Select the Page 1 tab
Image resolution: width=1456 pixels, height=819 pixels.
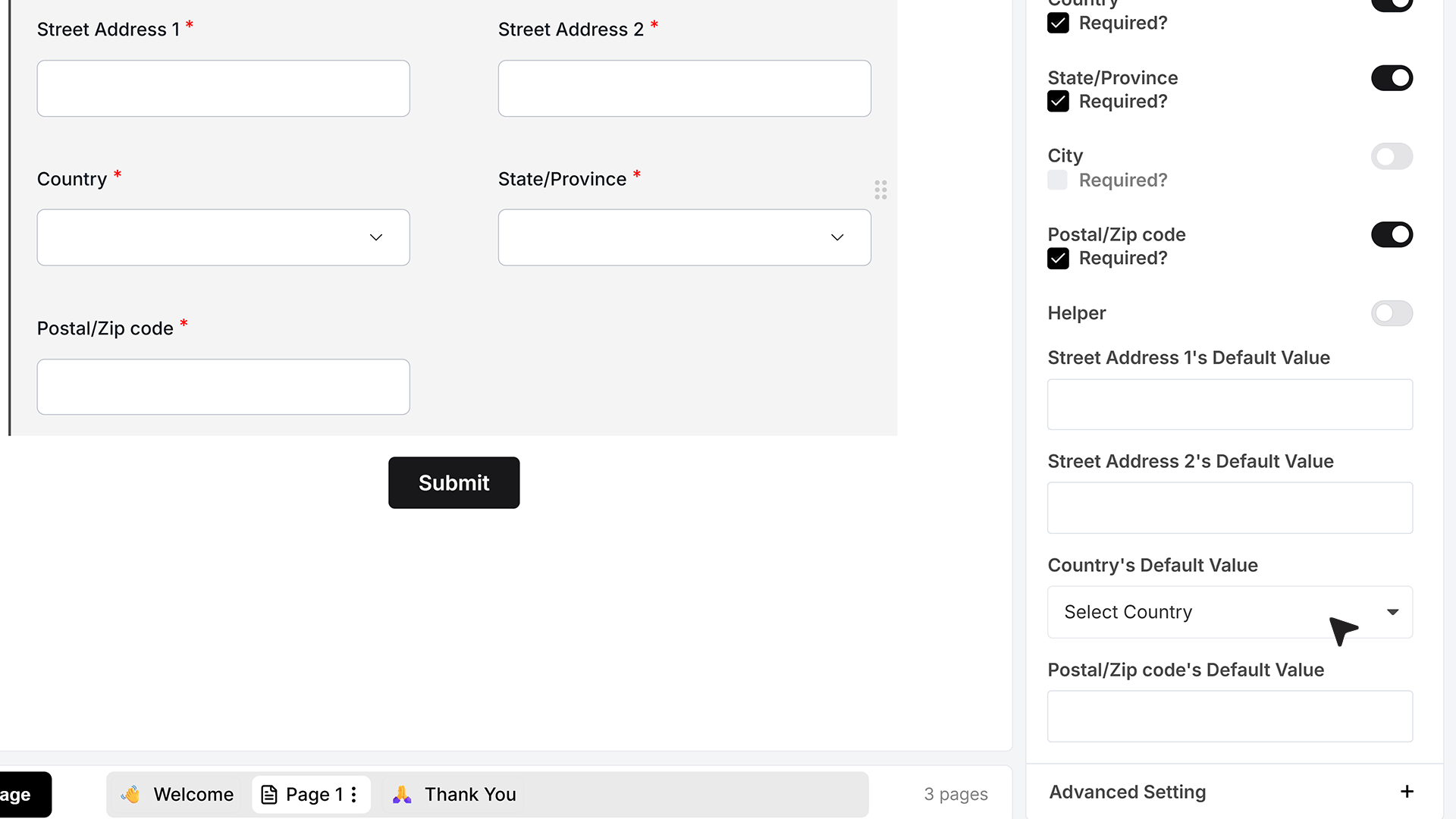click(x=311, y=794)
